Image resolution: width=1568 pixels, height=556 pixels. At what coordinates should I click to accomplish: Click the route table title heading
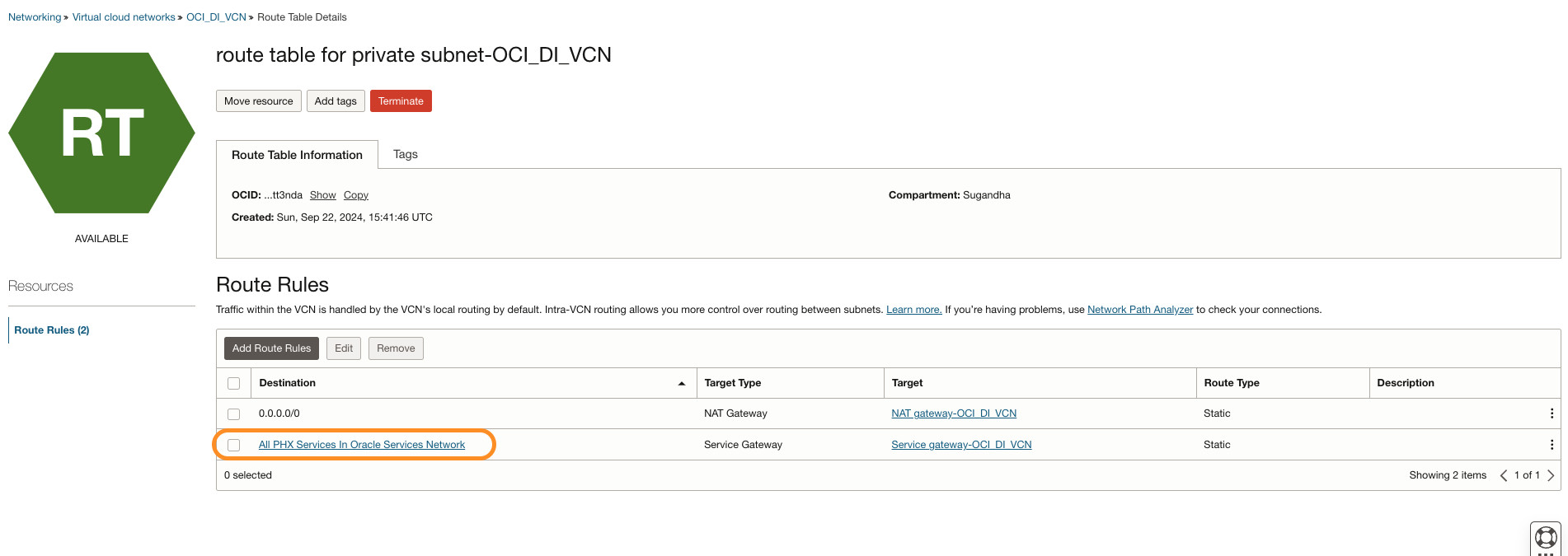pyautogui.click(x=414, y=55)
